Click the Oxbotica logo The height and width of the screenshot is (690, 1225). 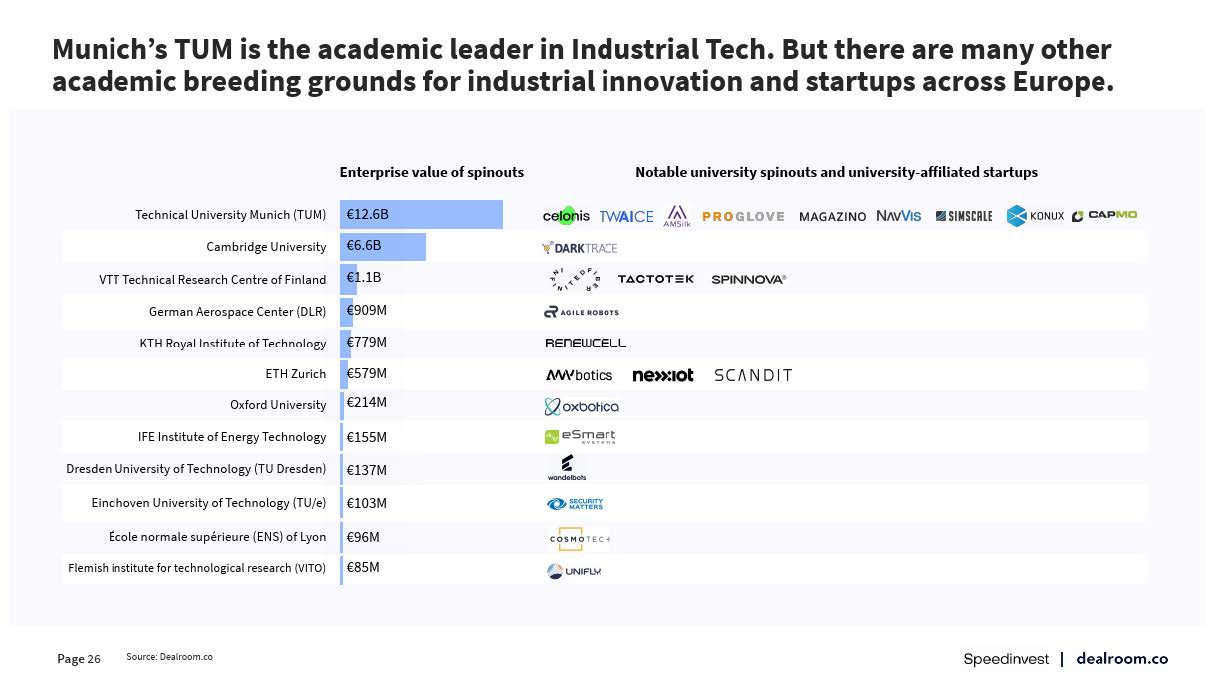pos(581,407)
